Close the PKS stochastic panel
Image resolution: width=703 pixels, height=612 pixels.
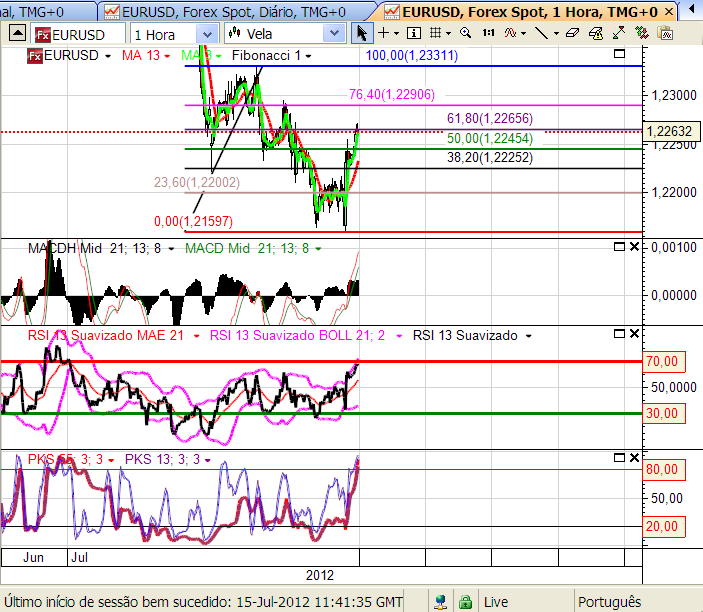point(633,458)
